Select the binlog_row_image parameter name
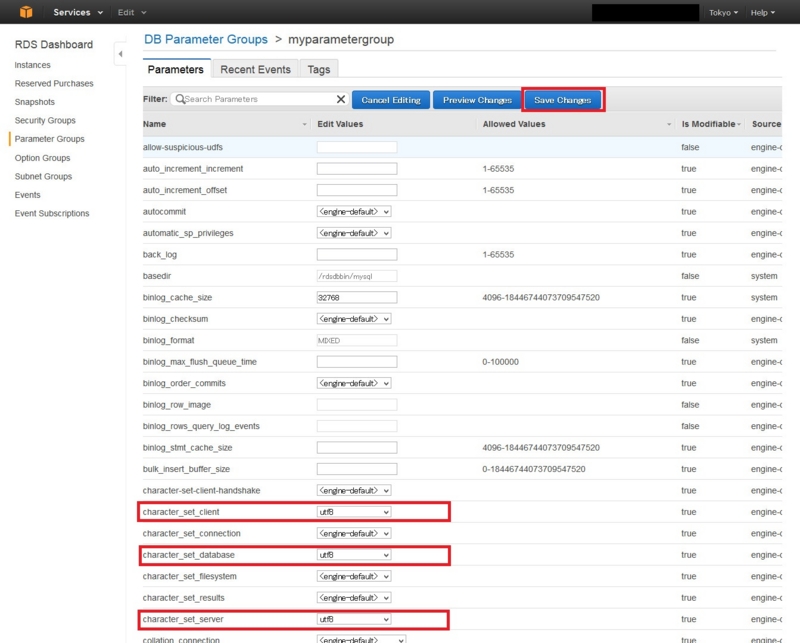 tap(177, 405)
